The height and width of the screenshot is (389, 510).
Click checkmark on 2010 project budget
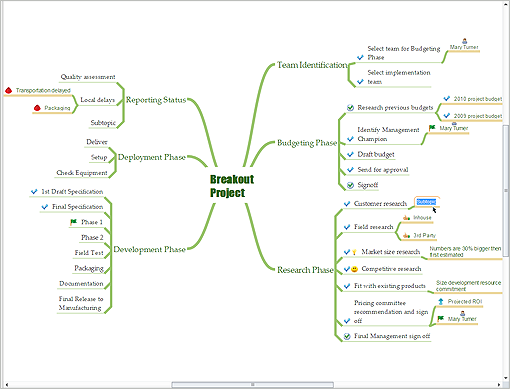(447, 99)
